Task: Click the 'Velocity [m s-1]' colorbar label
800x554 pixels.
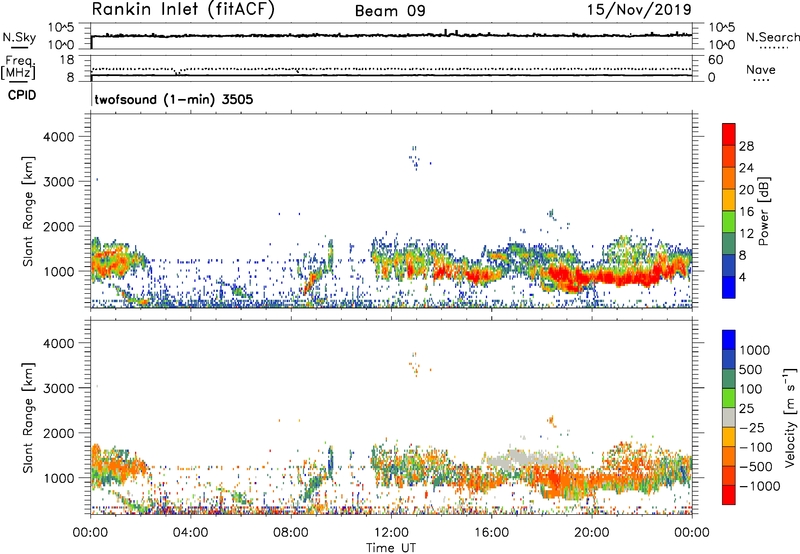Action: [x=791, y=417]
